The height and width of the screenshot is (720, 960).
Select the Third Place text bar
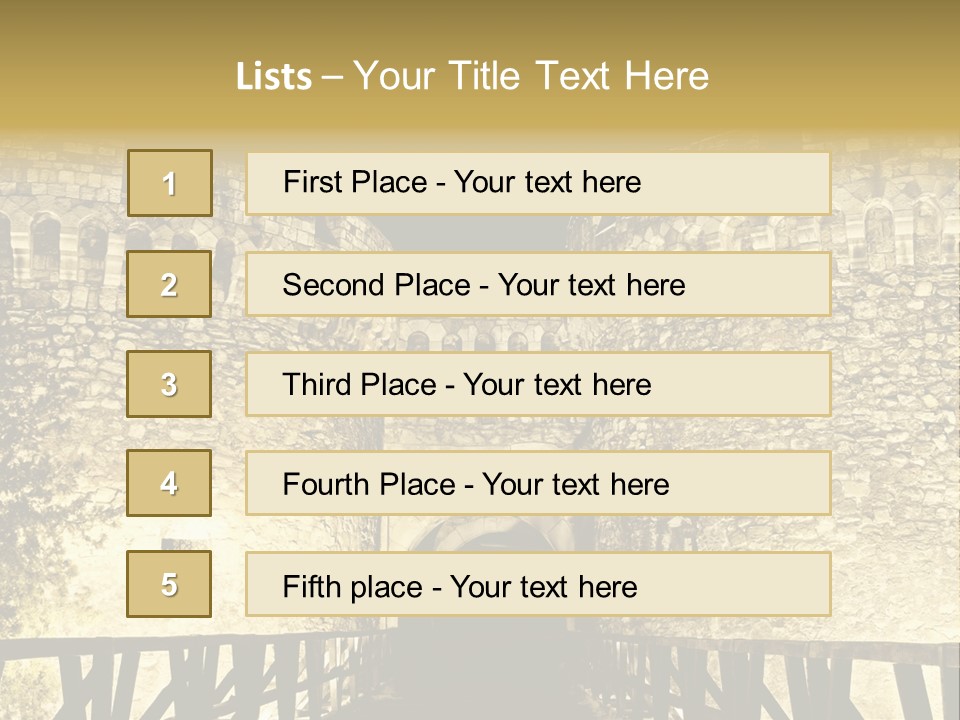(538, 384)
